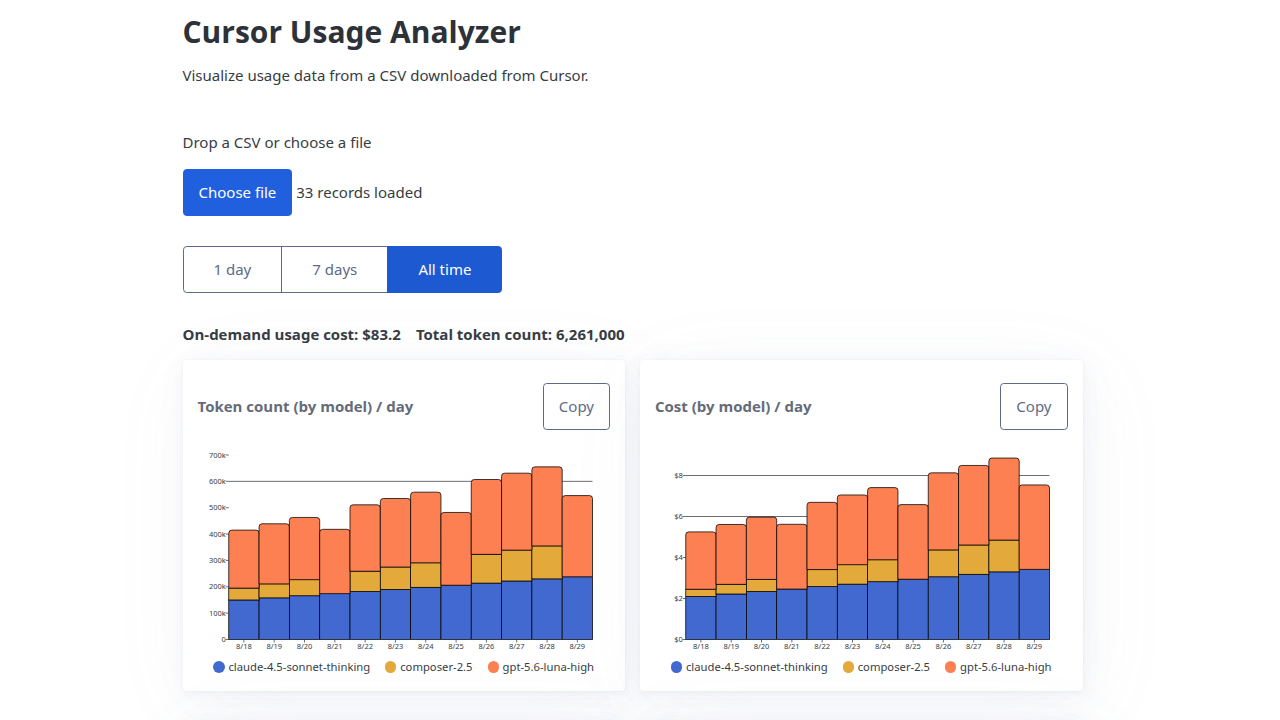The width and height of the screenshot is (1280, 720).
Task: Click the $8 axis label in cost chart
Action: (x=677, y=475)
